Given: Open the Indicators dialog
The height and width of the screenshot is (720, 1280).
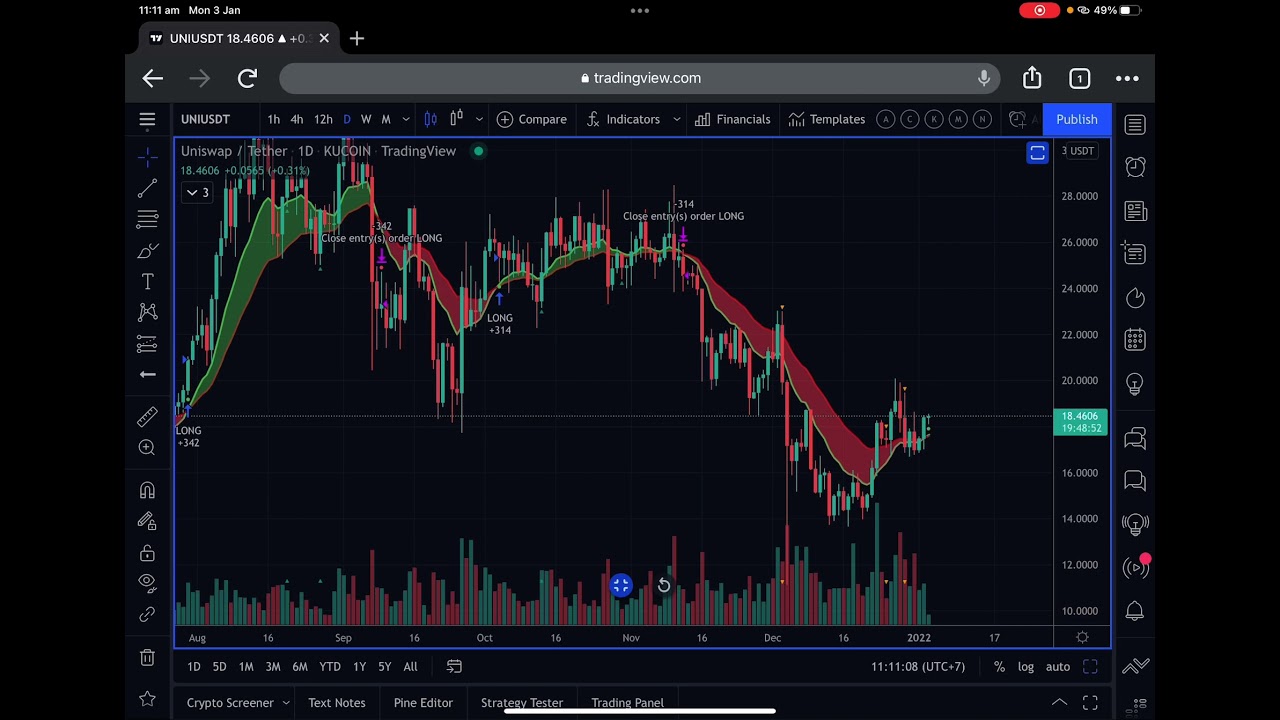Looking at the screenshot, I should coord(624,119).
